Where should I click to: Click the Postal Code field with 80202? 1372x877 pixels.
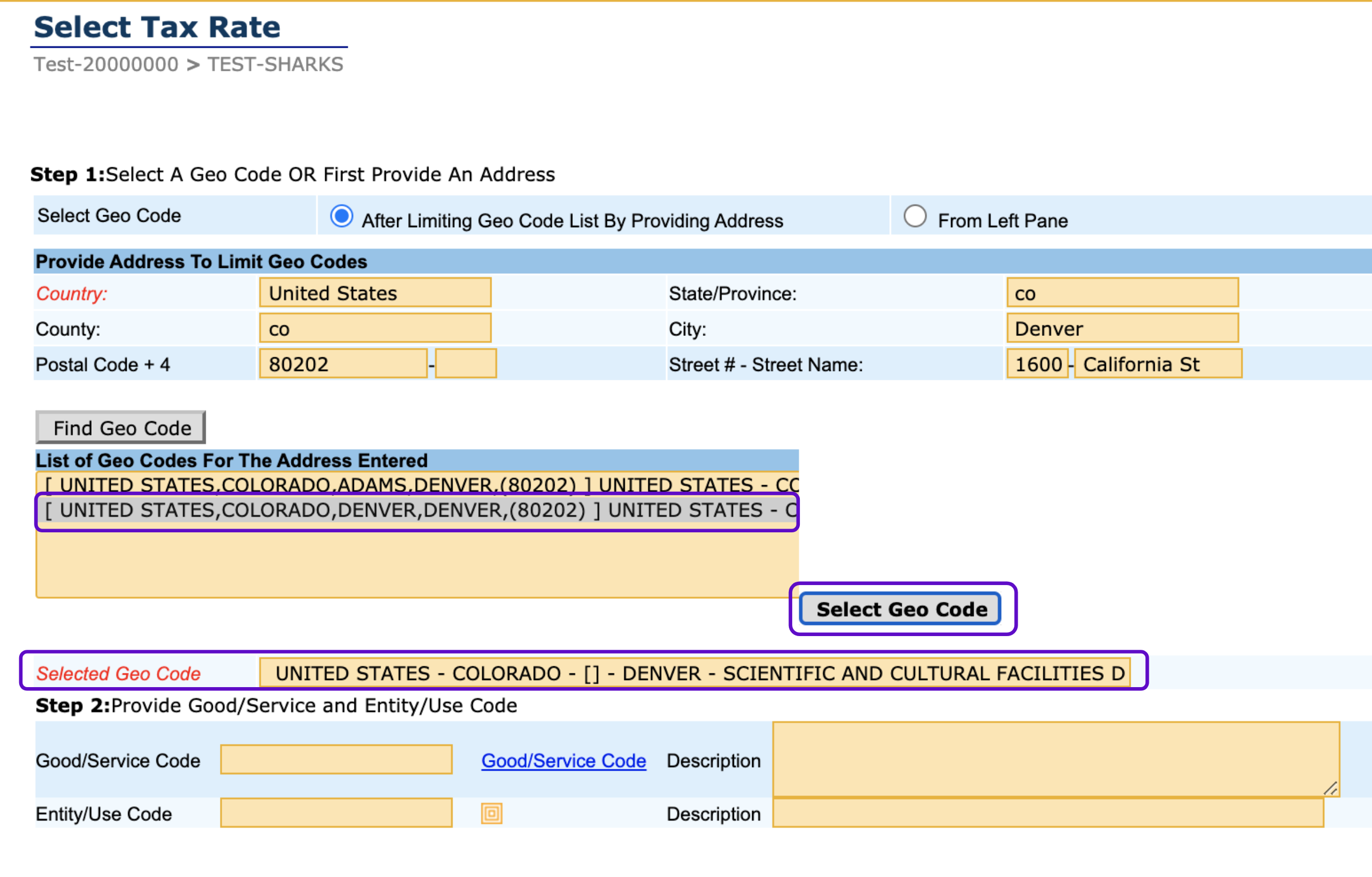343,364
